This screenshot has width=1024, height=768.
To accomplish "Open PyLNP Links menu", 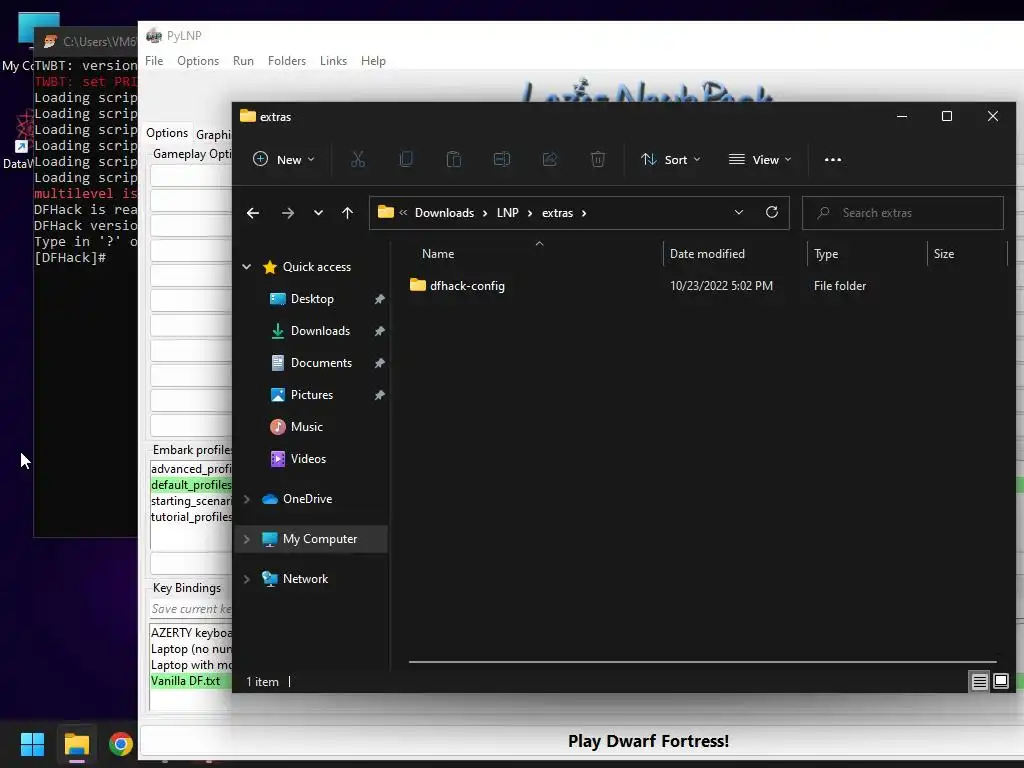I will [333, 61].
